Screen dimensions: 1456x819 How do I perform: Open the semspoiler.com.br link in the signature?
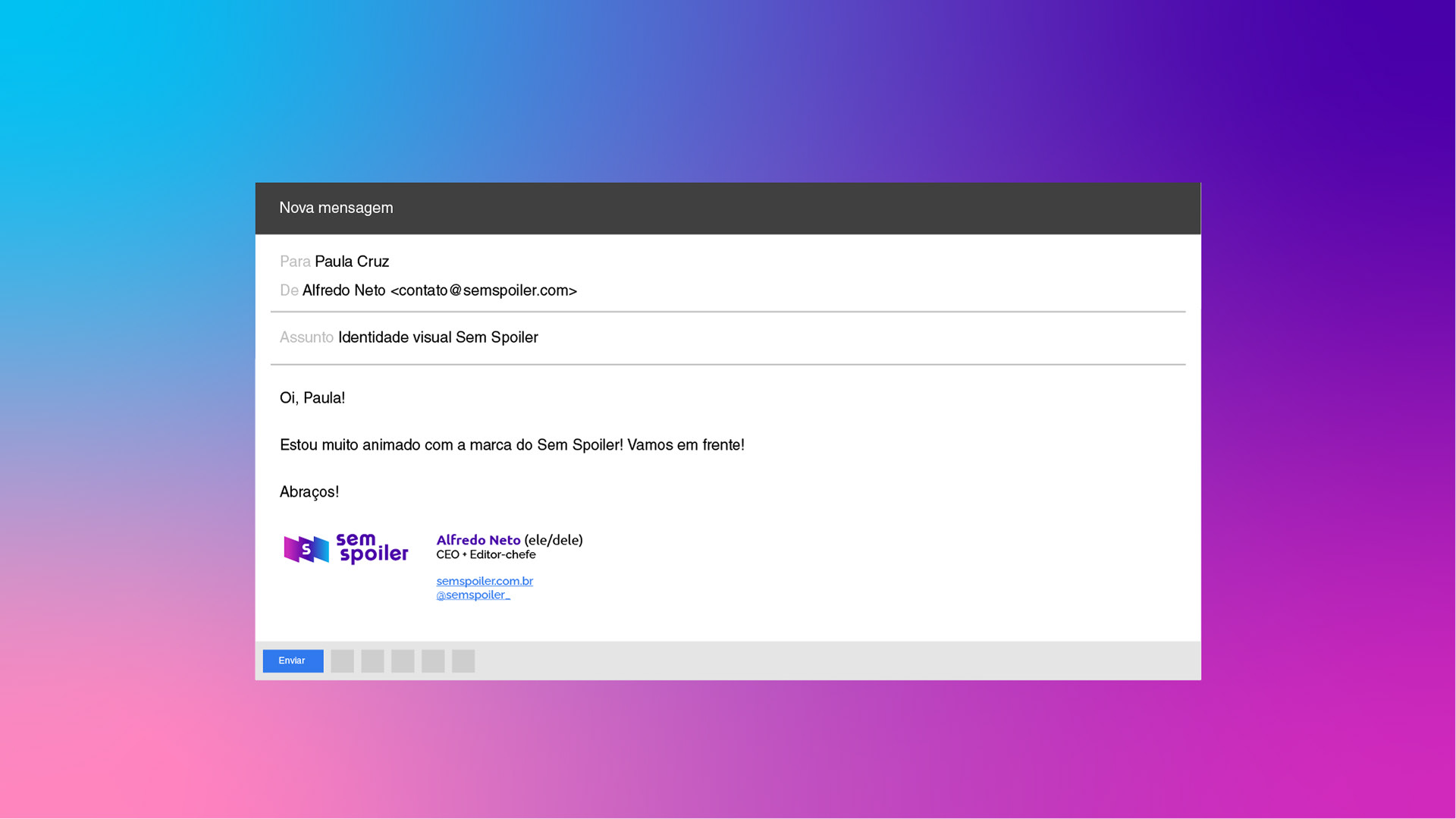pyautogui.click(x=485, y=581)
